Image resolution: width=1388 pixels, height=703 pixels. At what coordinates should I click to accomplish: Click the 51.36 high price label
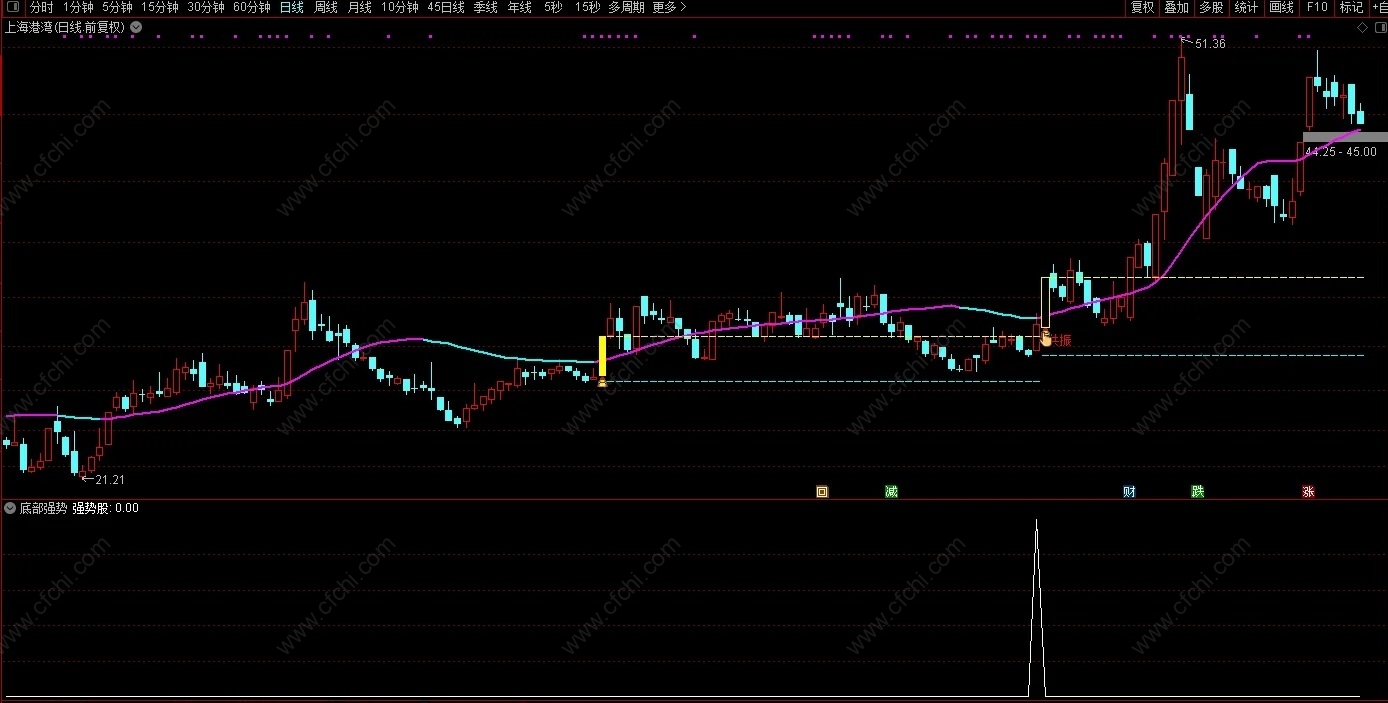click(1210, 44)
